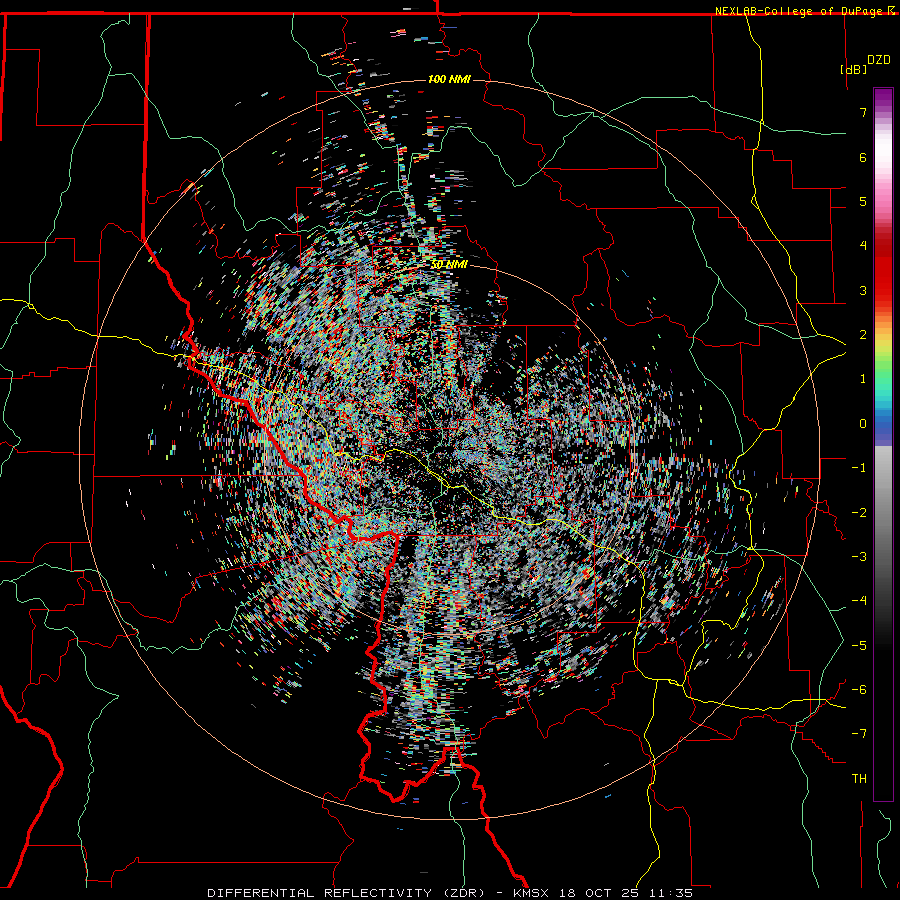
Task: Click the 100 NMI range ring label
Action: 449,79
